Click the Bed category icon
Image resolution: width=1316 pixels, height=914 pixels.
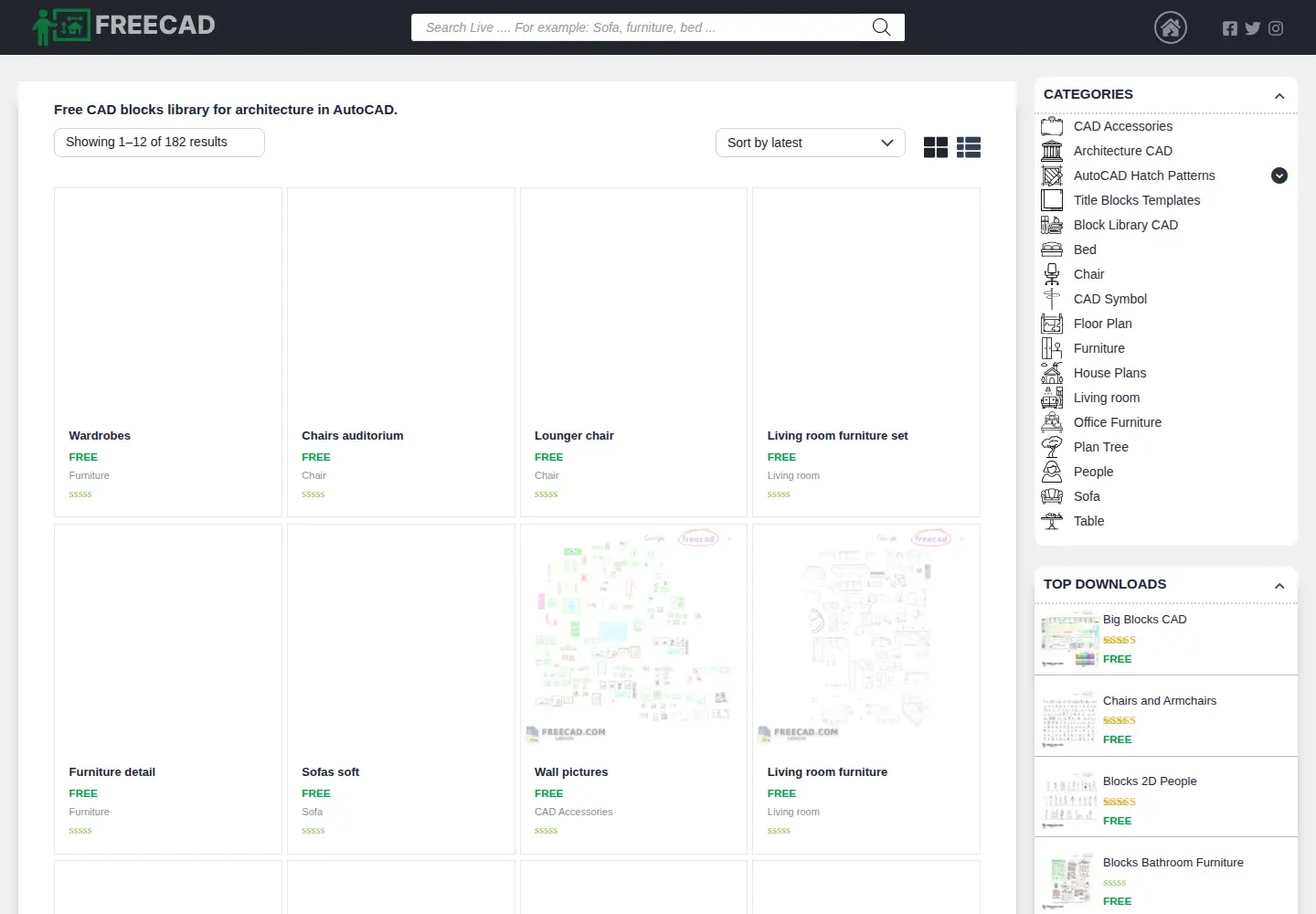coord(1052,250)
